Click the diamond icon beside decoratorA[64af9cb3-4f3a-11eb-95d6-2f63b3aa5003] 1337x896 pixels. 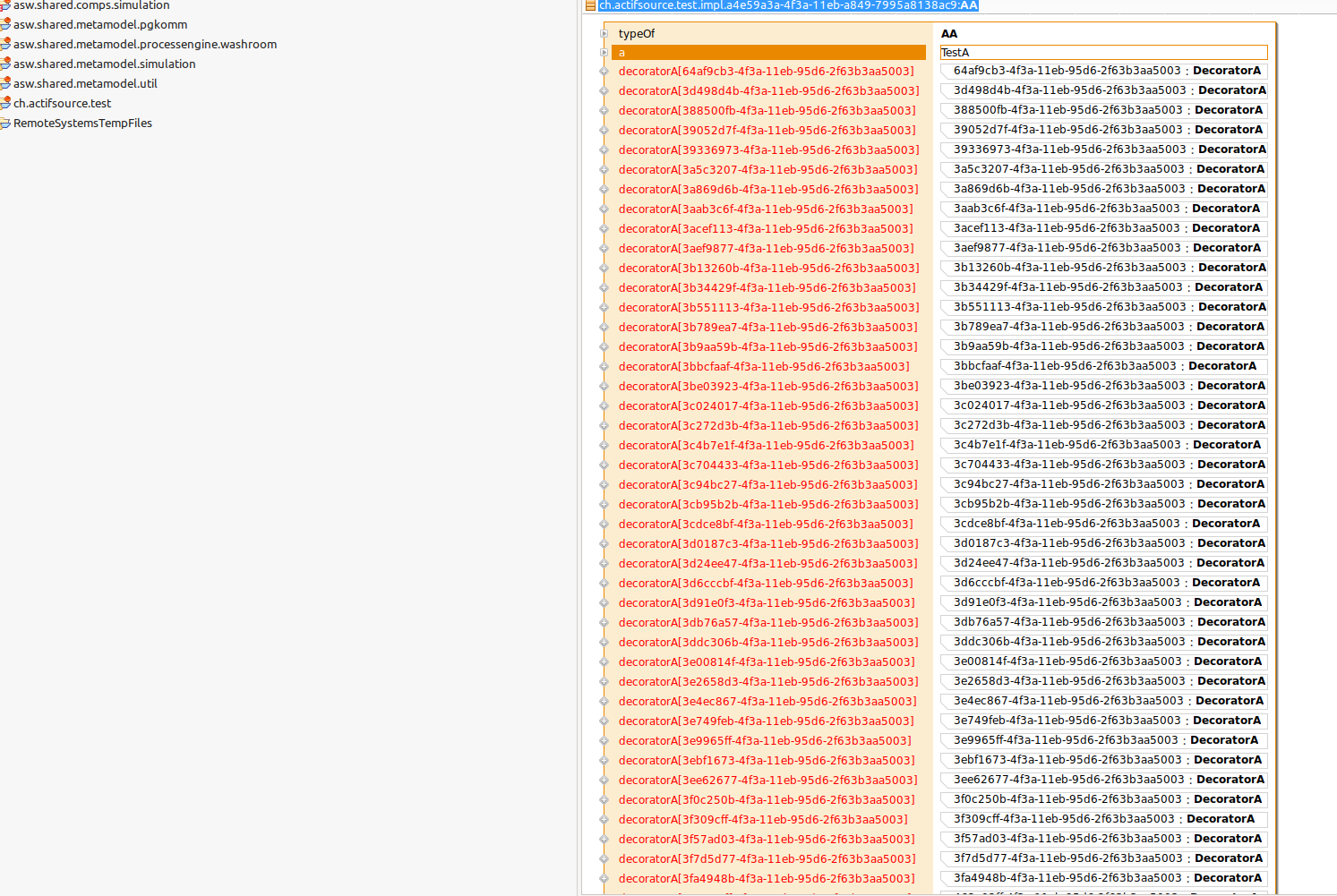point(605,71)
